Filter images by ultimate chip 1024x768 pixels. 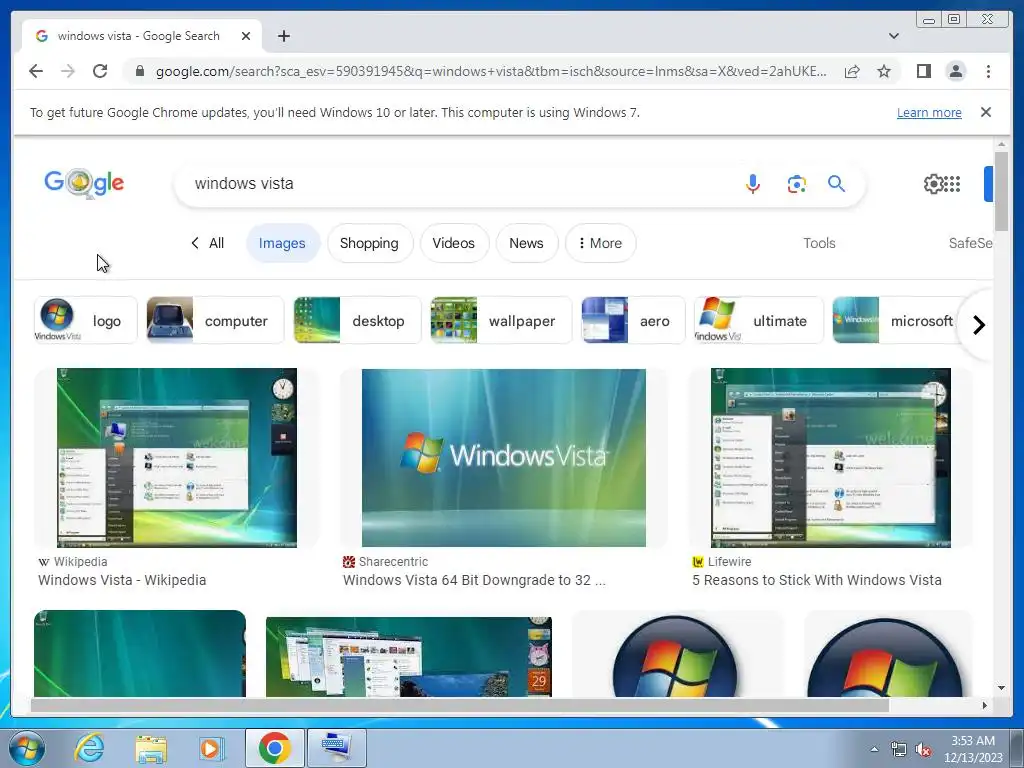click(x=759, y=320)
